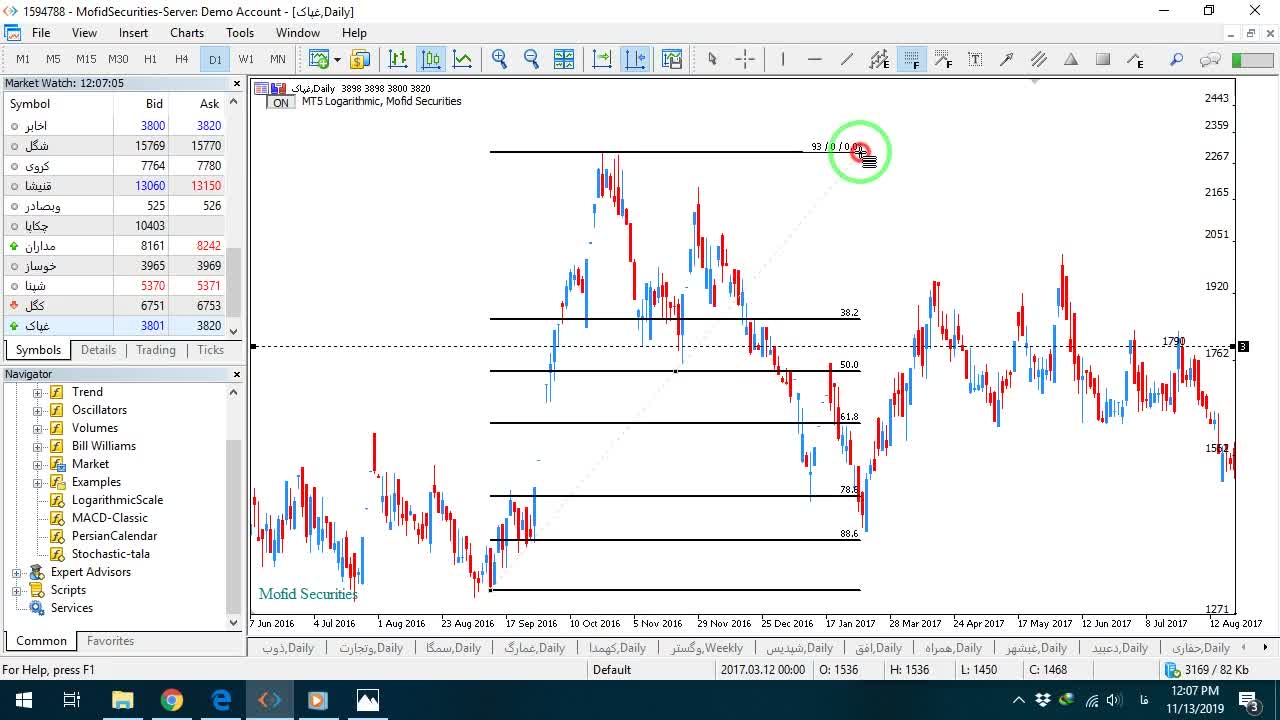The image size is (1280, 720).
Task: Select LogarithmicScale indicator
Action: [x=117, y=500]
